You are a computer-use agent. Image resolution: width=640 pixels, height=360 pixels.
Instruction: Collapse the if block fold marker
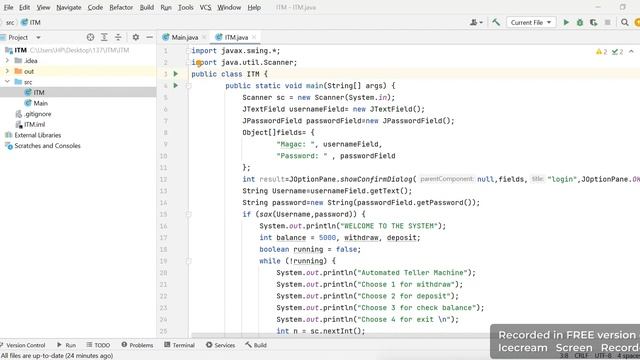click(189, 214)
